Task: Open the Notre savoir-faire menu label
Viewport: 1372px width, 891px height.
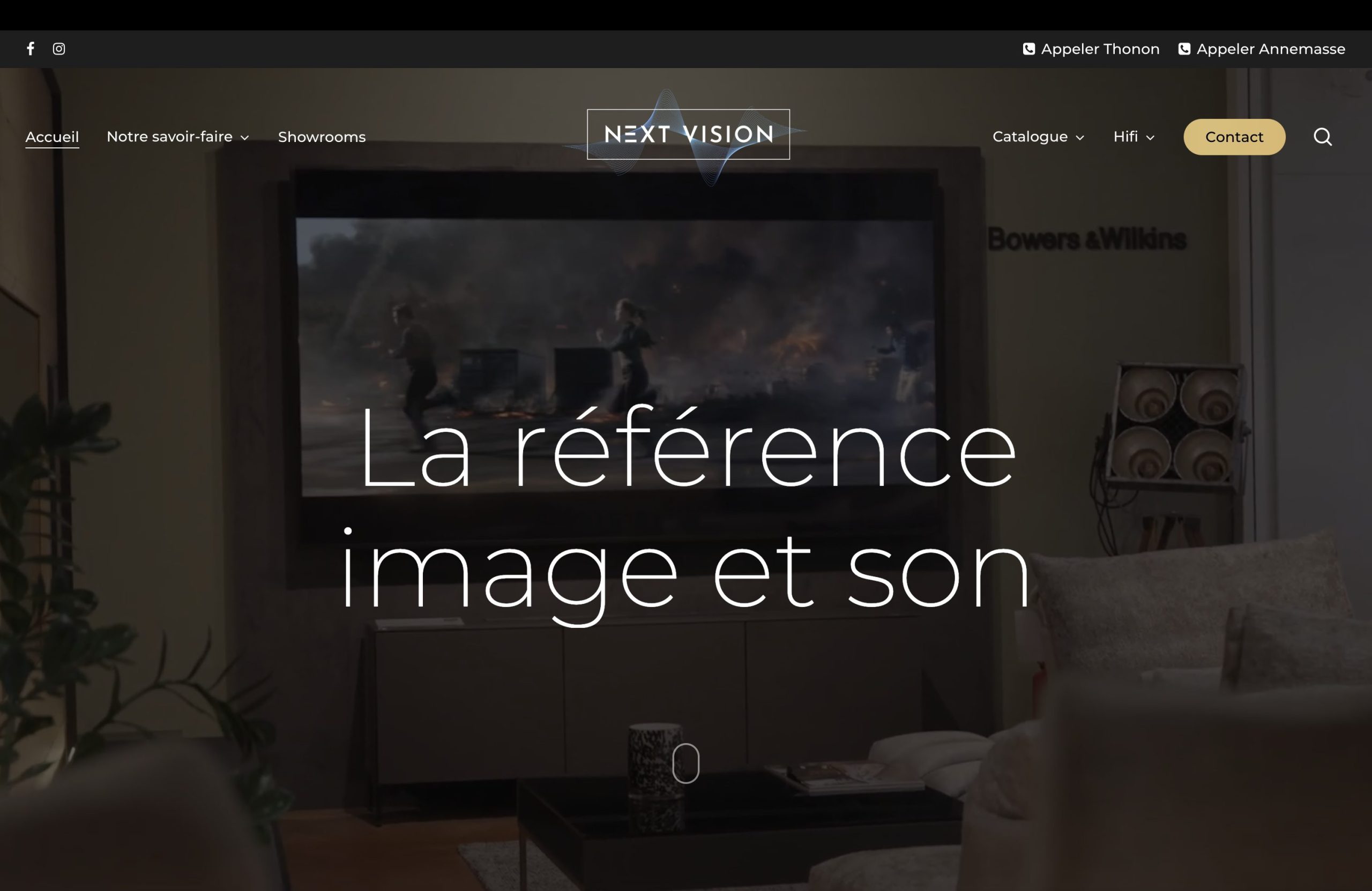Action: [x=169, y=137]
